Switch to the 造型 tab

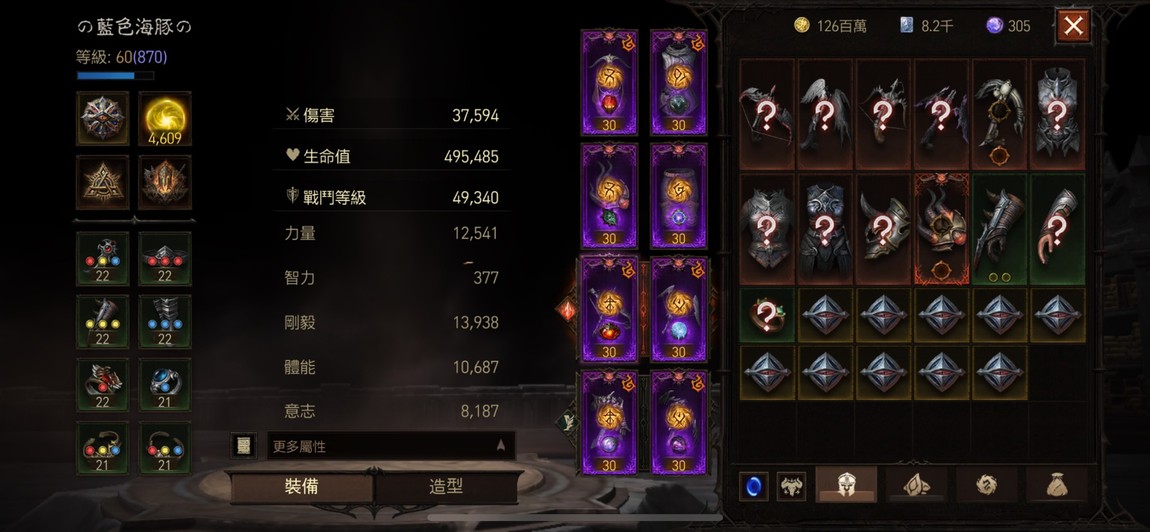(447, 487)
